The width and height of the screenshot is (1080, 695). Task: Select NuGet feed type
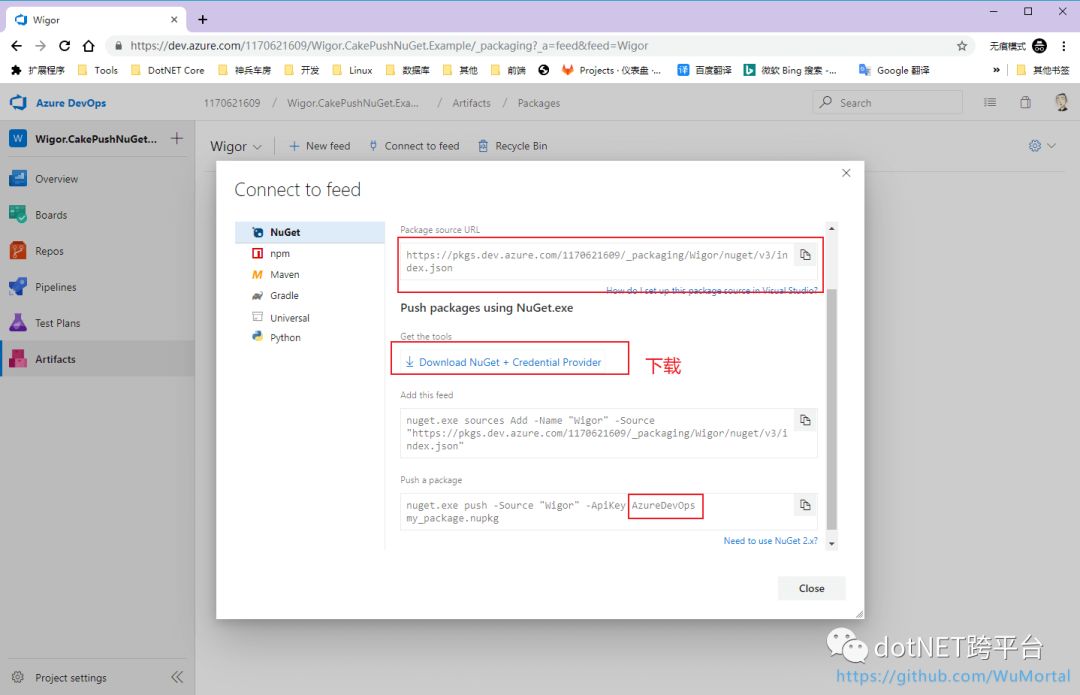[x=310, y=232]
